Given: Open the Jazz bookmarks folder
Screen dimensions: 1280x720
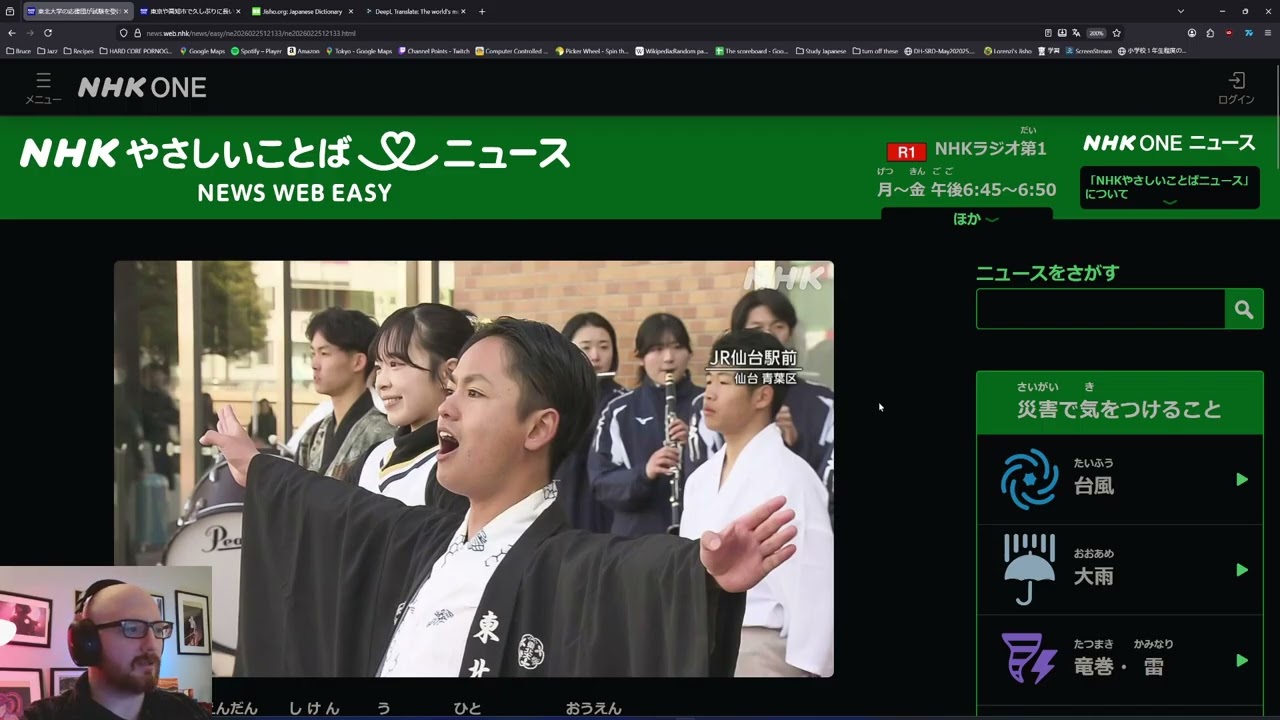Looking at the screenshot, I should point(47,51).
